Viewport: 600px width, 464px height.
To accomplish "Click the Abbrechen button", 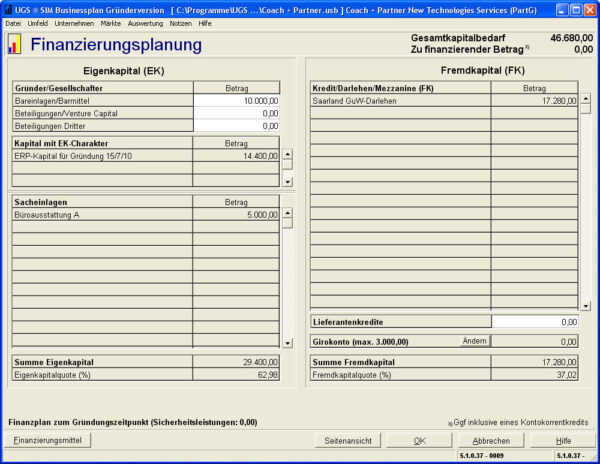I will coord(491,441).
